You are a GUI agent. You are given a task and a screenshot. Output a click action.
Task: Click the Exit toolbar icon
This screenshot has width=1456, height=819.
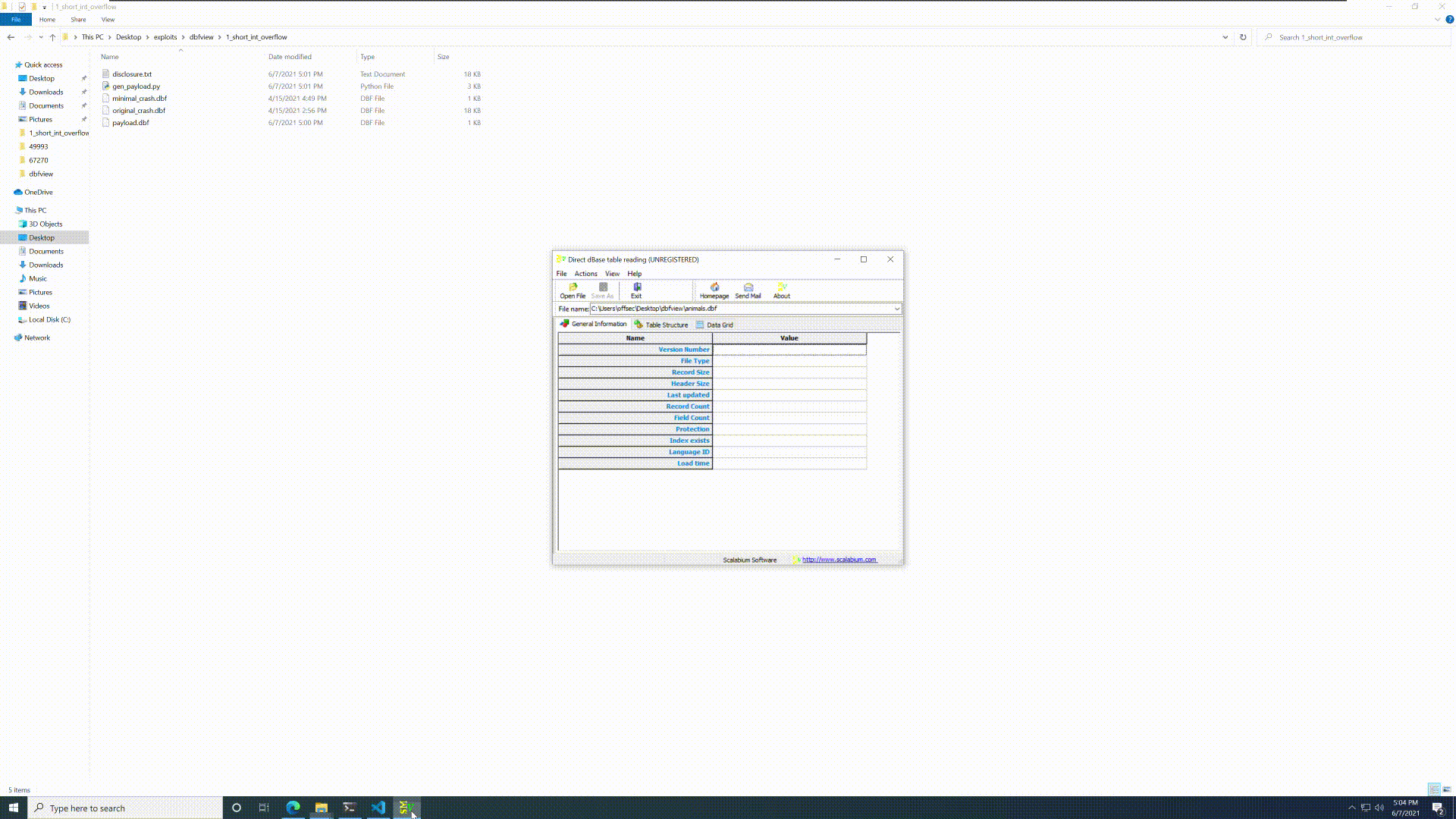coord(636,290)
